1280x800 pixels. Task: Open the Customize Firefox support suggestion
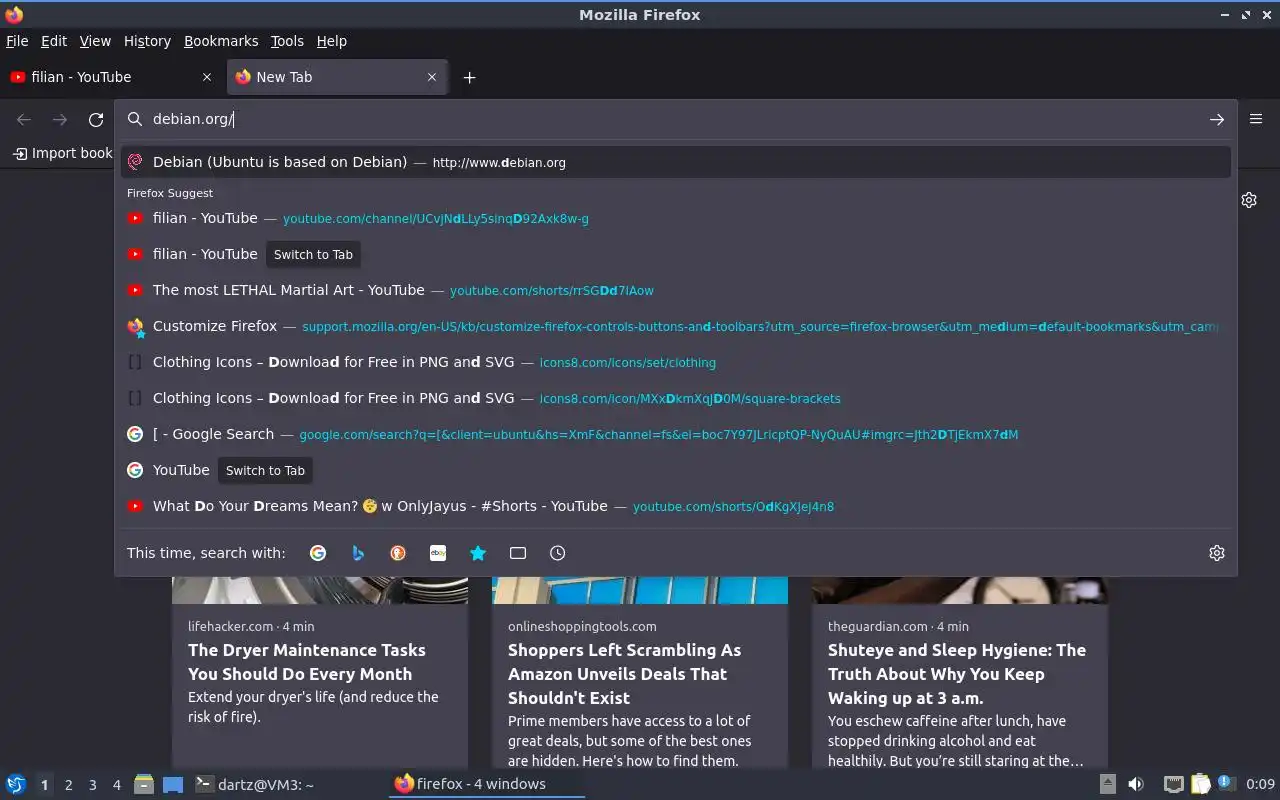[676, 326]
